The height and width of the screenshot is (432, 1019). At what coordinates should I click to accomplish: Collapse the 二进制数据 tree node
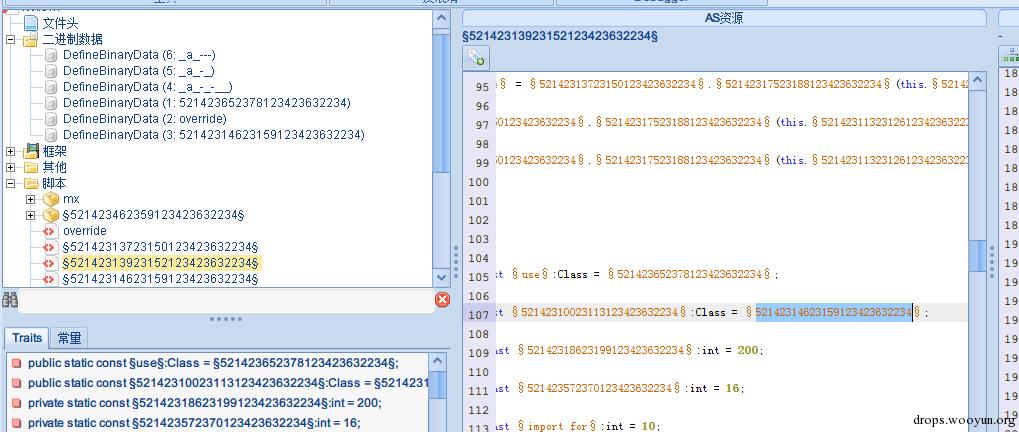point(10,40)
